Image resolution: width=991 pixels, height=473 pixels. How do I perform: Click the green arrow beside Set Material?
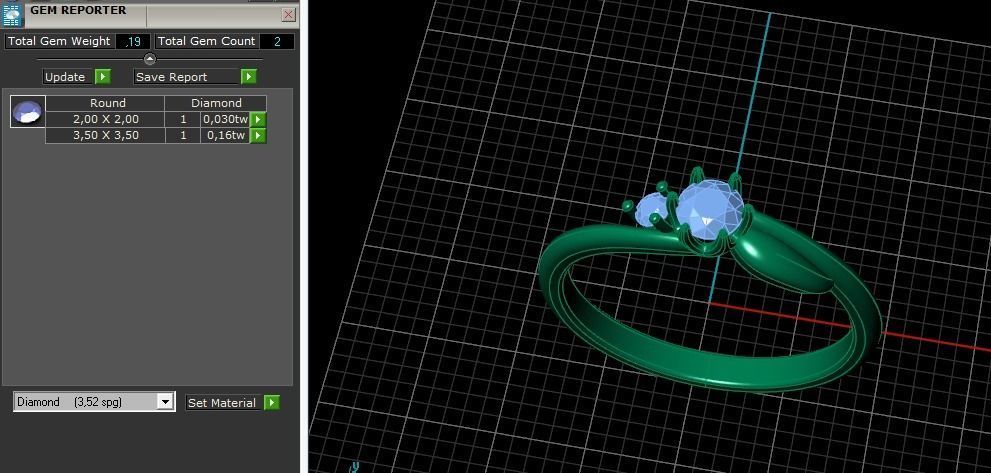pos(272,403)
